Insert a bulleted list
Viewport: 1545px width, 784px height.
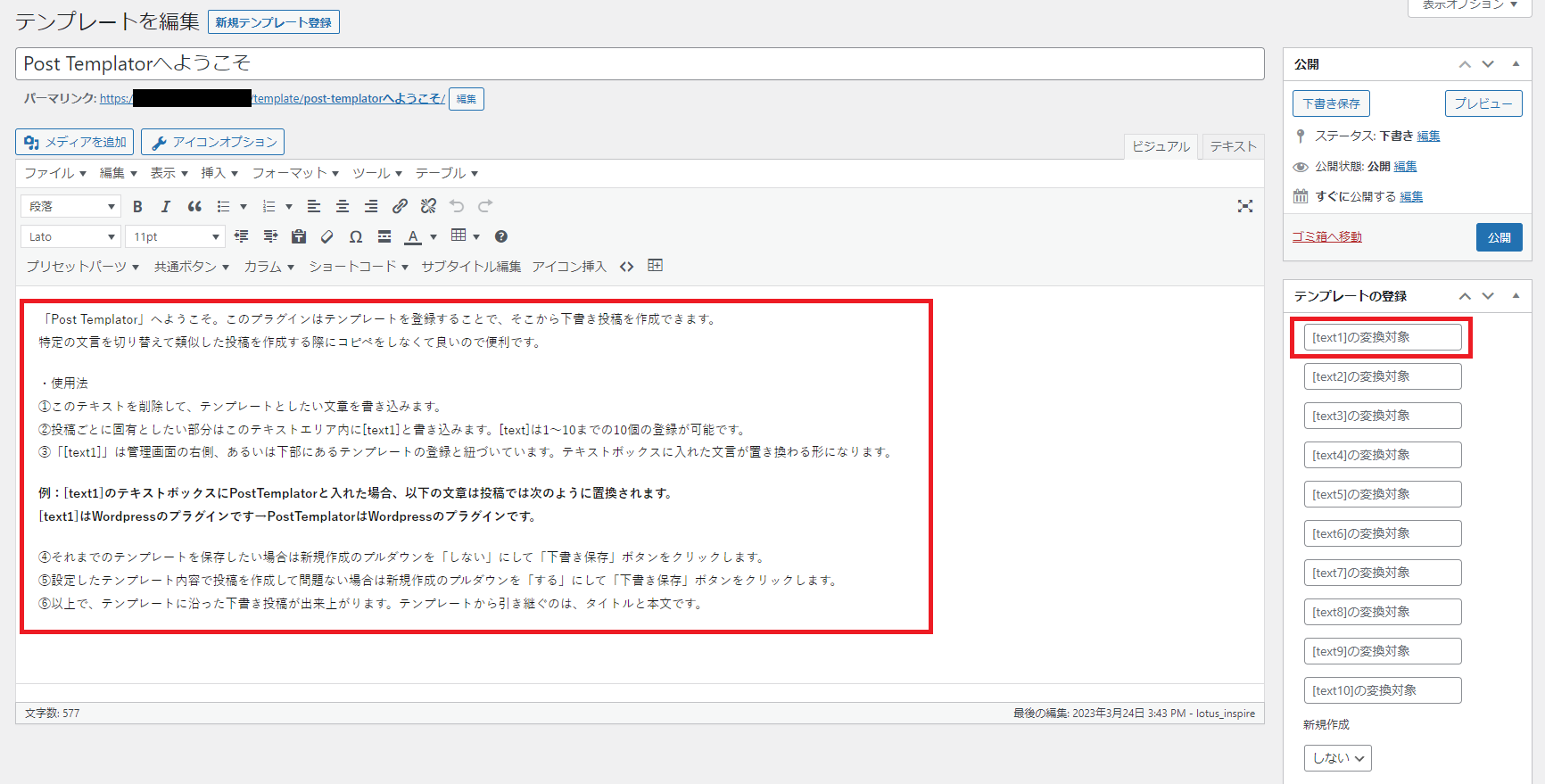[x=224, y=207]
